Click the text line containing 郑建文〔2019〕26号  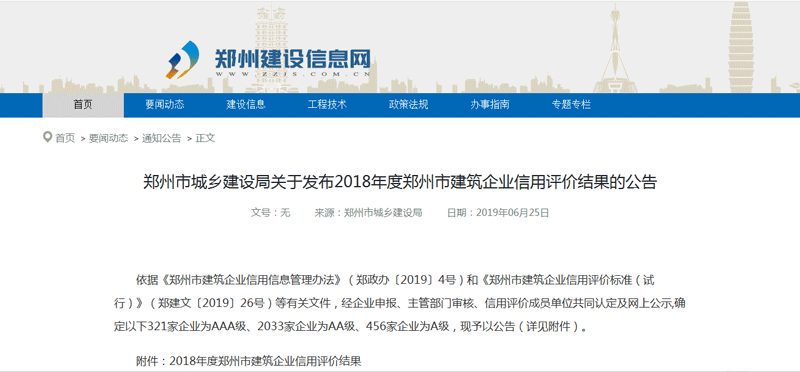tap(400, 303)
